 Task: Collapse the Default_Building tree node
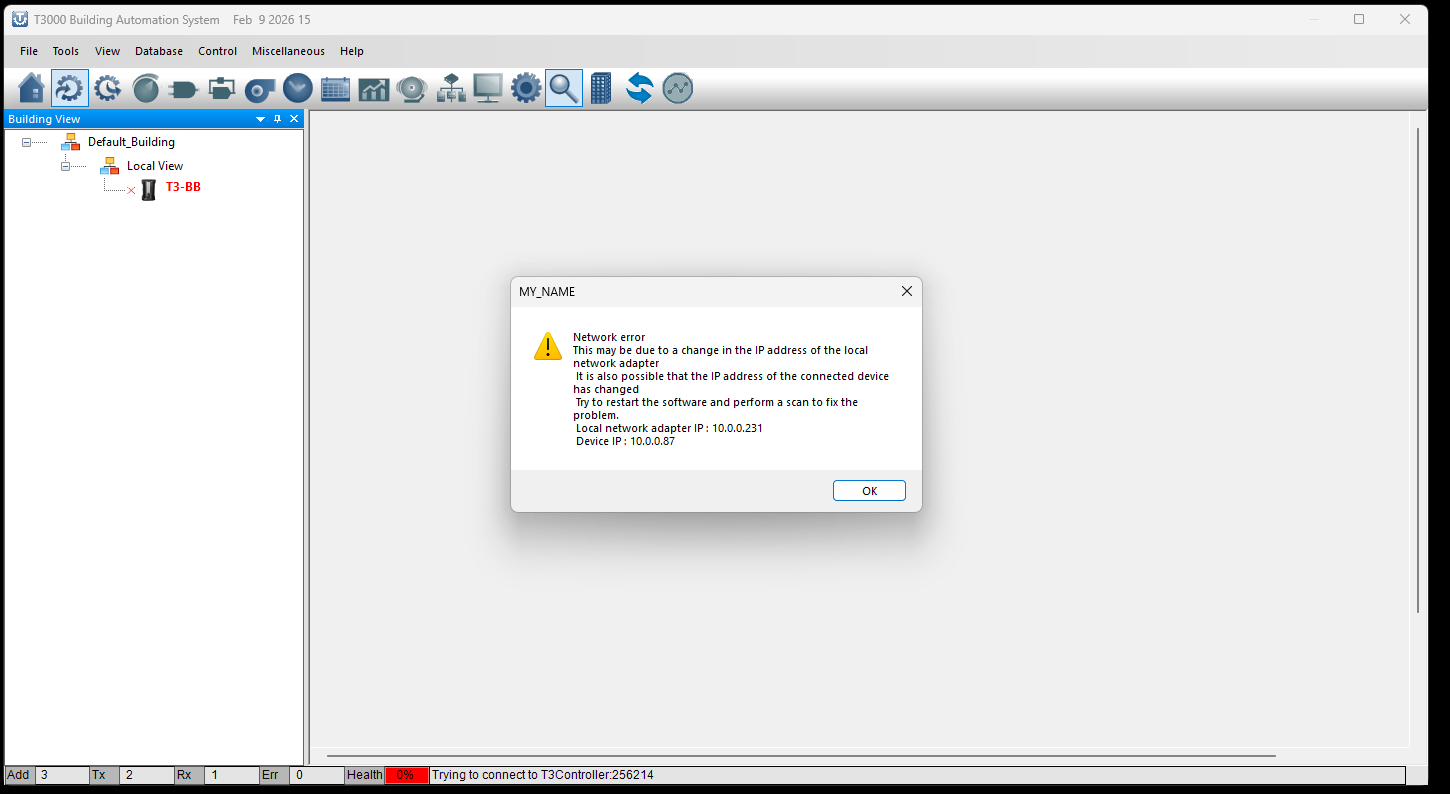click(27, 142)
